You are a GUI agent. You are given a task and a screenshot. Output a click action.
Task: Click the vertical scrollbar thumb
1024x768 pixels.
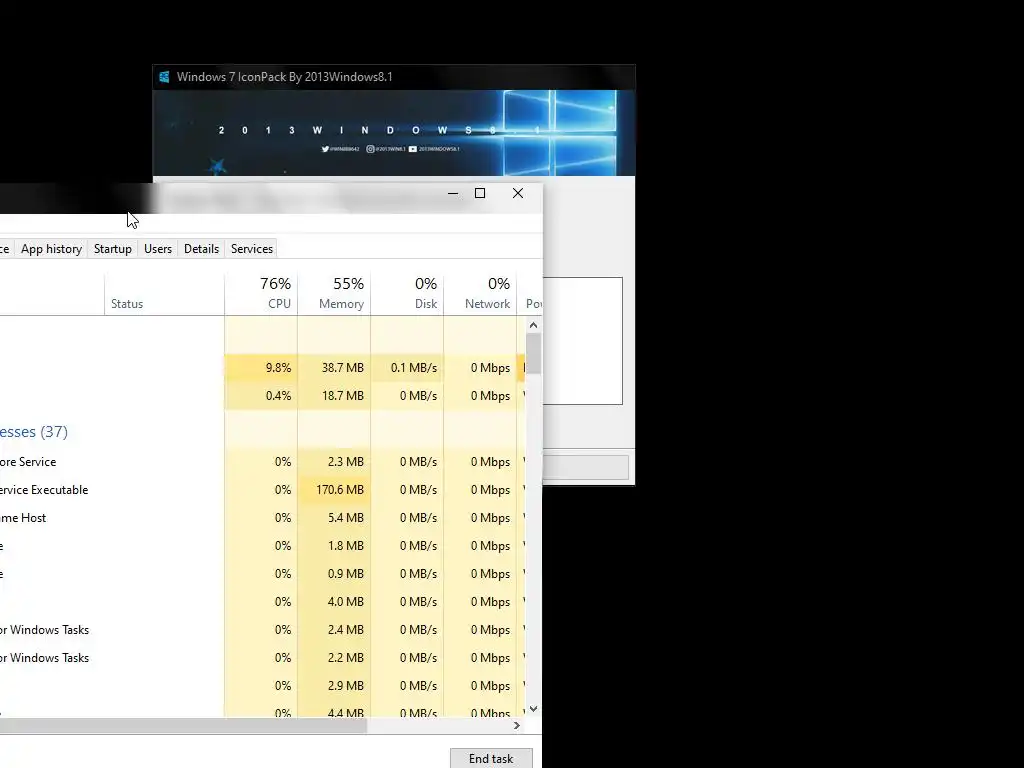(534, 354)
